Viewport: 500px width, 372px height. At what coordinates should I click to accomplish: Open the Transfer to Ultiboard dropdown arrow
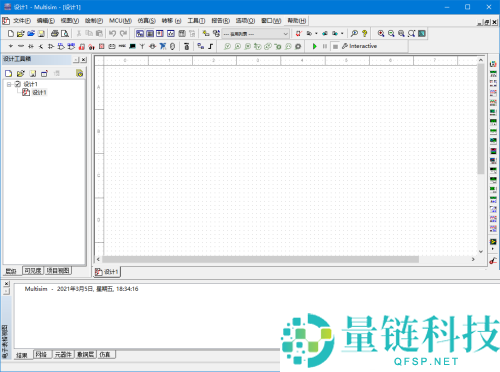pos(316,33)
